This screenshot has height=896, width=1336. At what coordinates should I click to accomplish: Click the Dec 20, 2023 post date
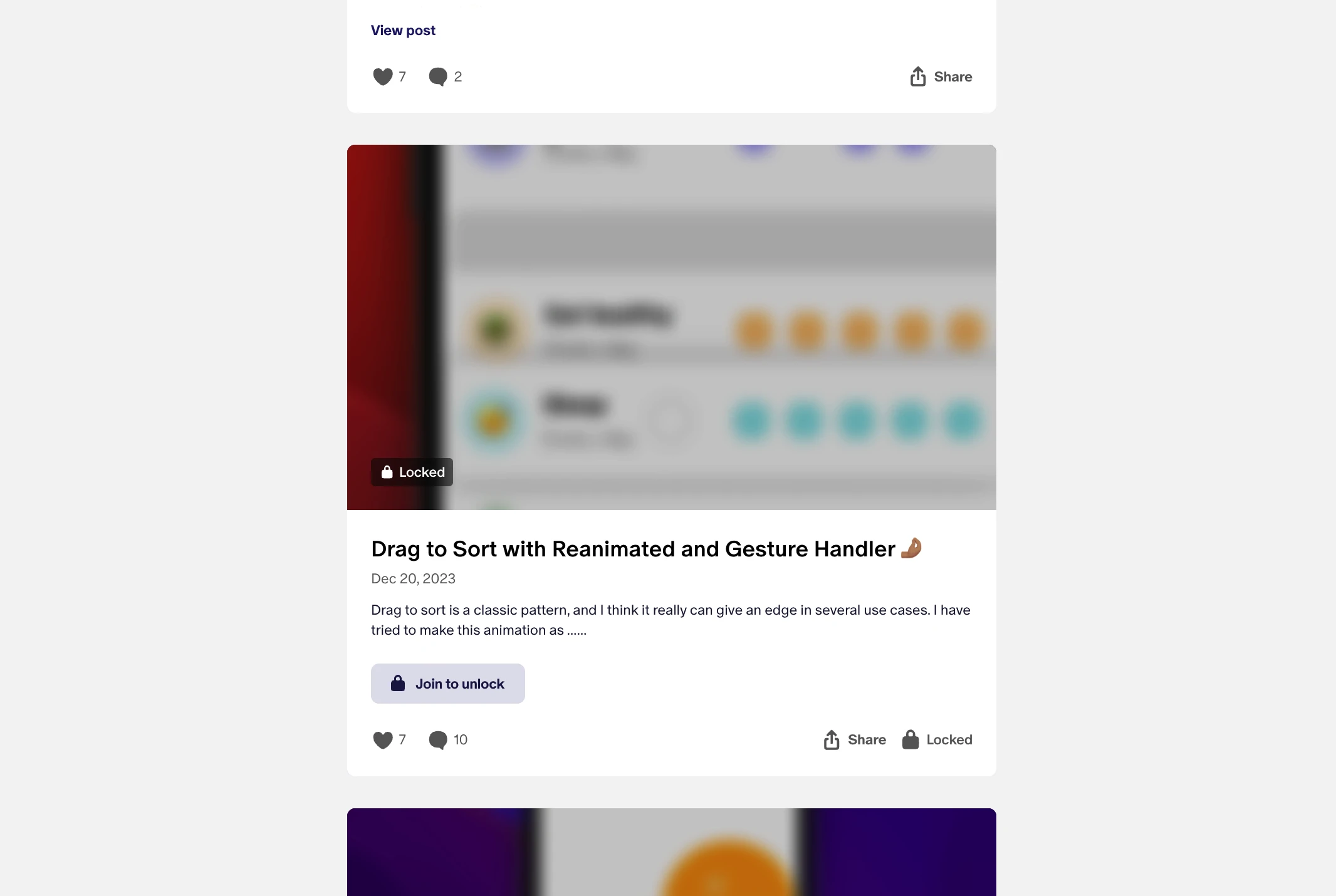point(413,578)
